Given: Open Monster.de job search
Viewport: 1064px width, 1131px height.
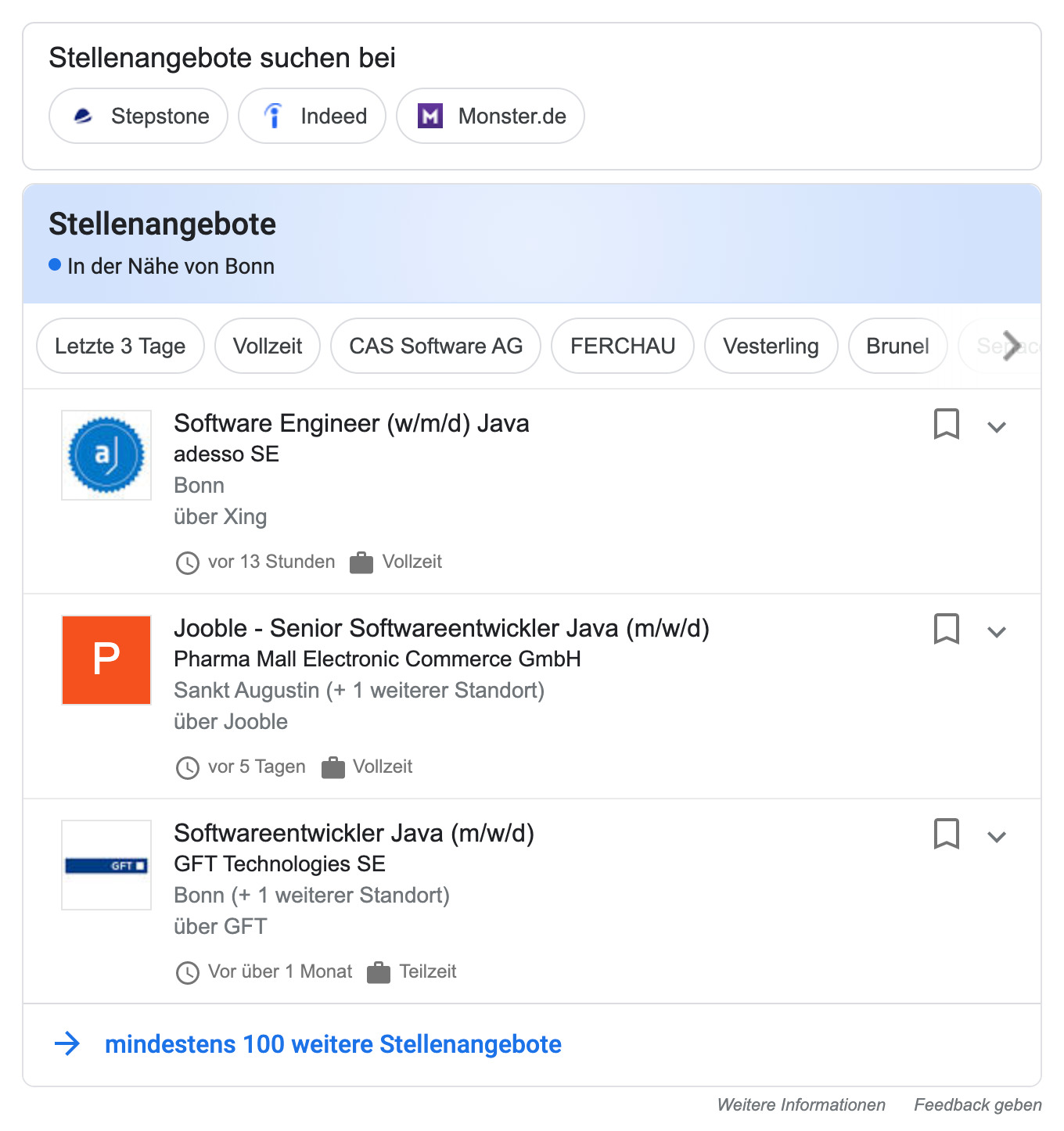Looking at the screenshot, I should 491,117.
